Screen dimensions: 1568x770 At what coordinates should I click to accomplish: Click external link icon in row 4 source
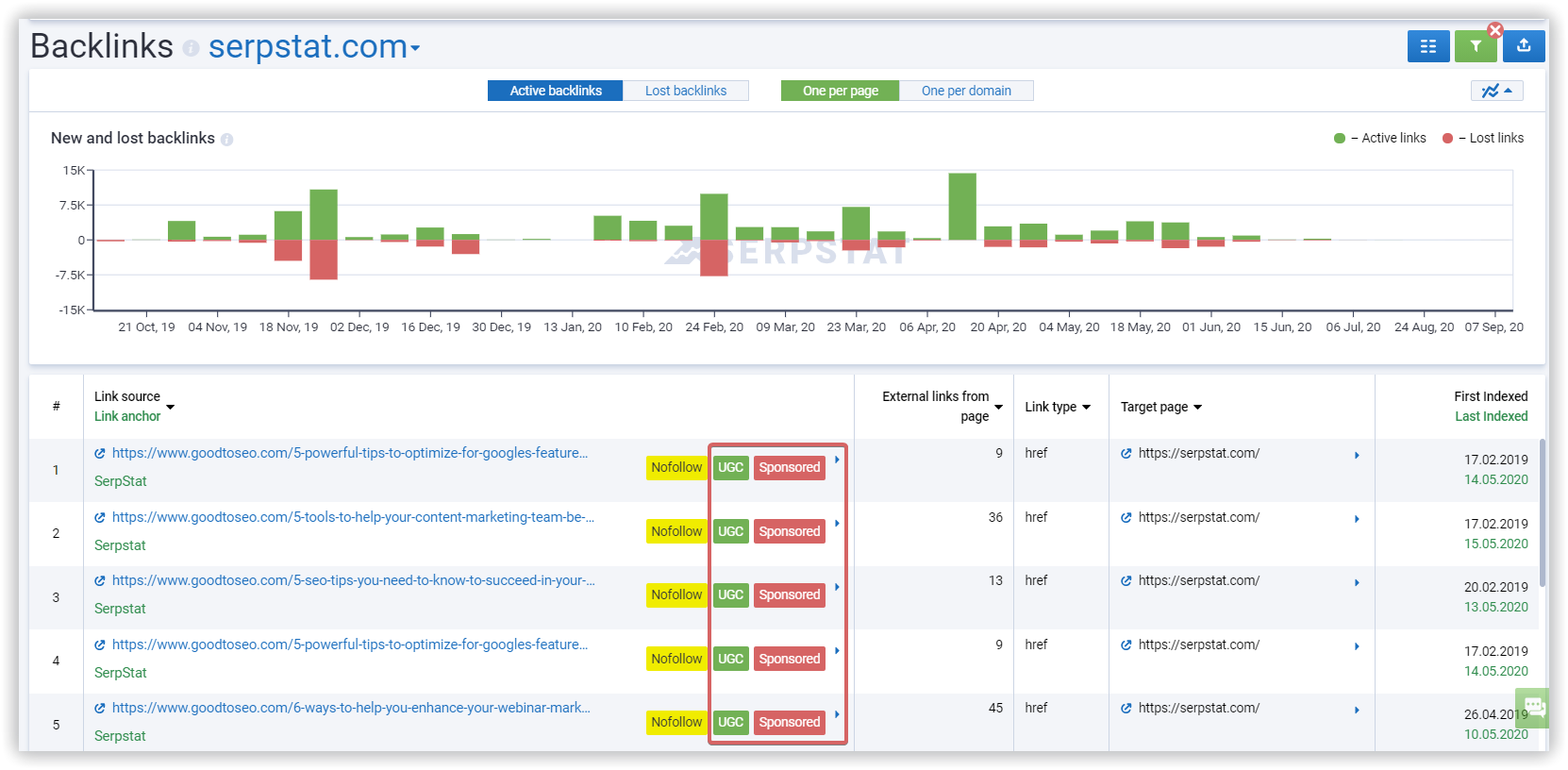[x=100, y=645]
